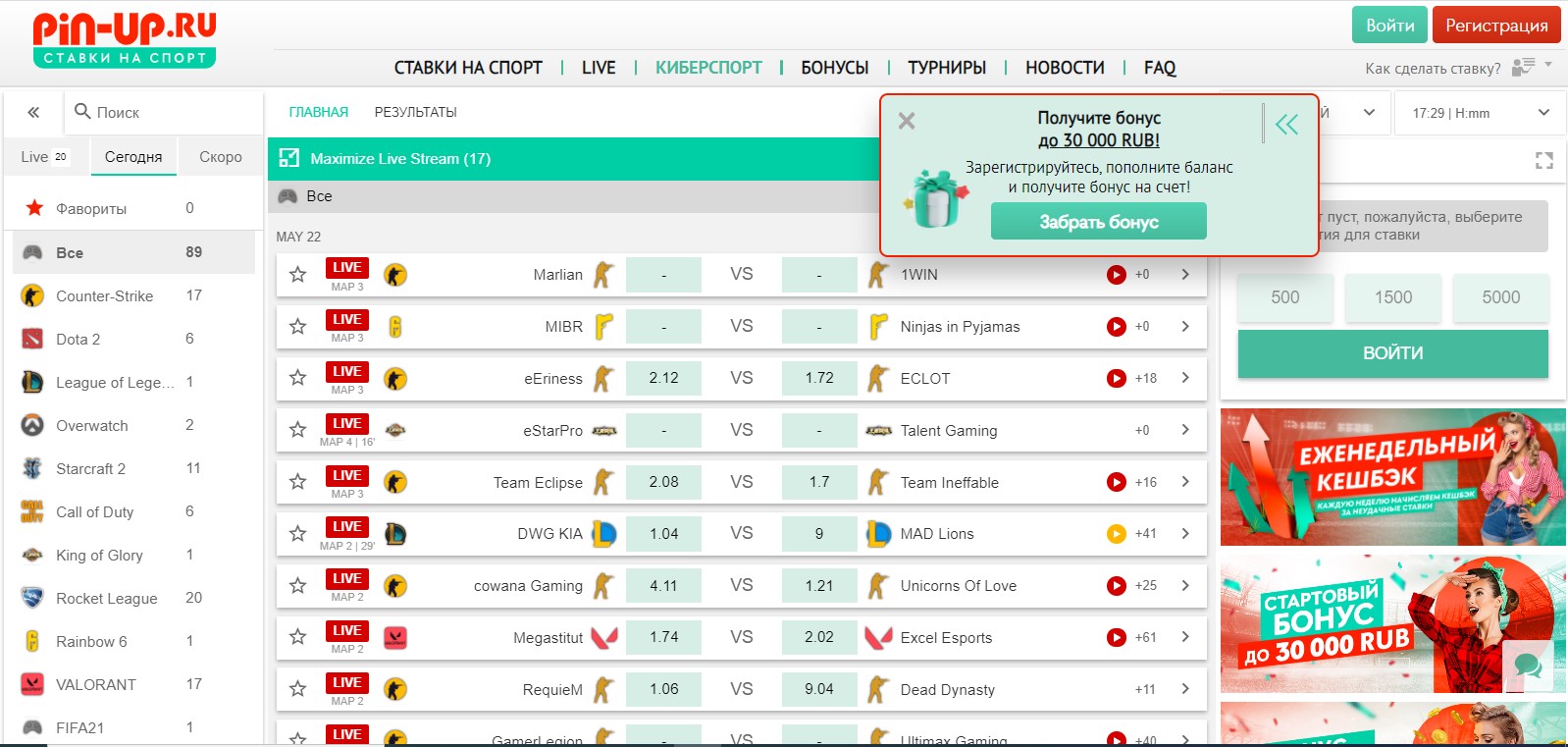Open the FIFA21 category
Screen dimensions: 1568x747
[x=133, y=727]
